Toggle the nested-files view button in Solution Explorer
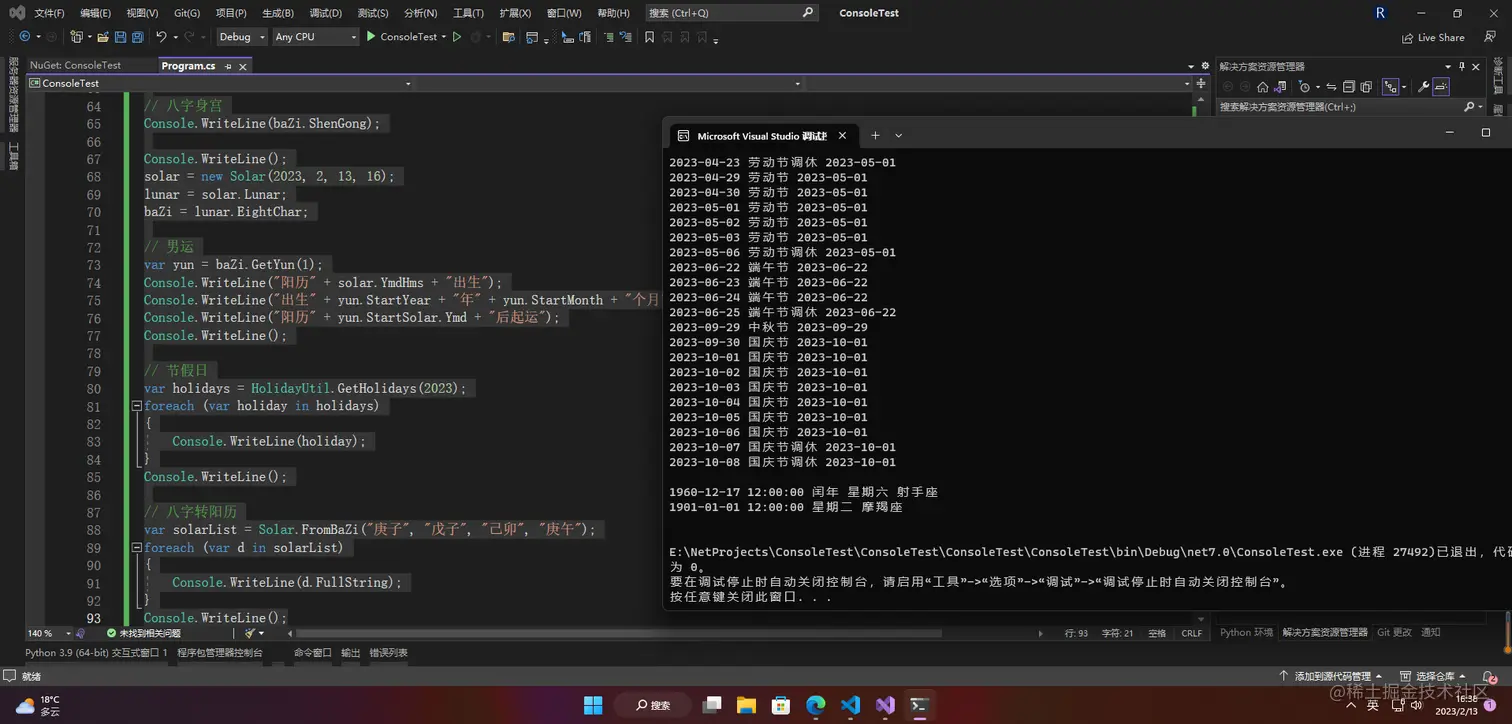Image resolution: width=1512 pixels, height=724 pixels. pyautogui.click(x=1391, y=87)
